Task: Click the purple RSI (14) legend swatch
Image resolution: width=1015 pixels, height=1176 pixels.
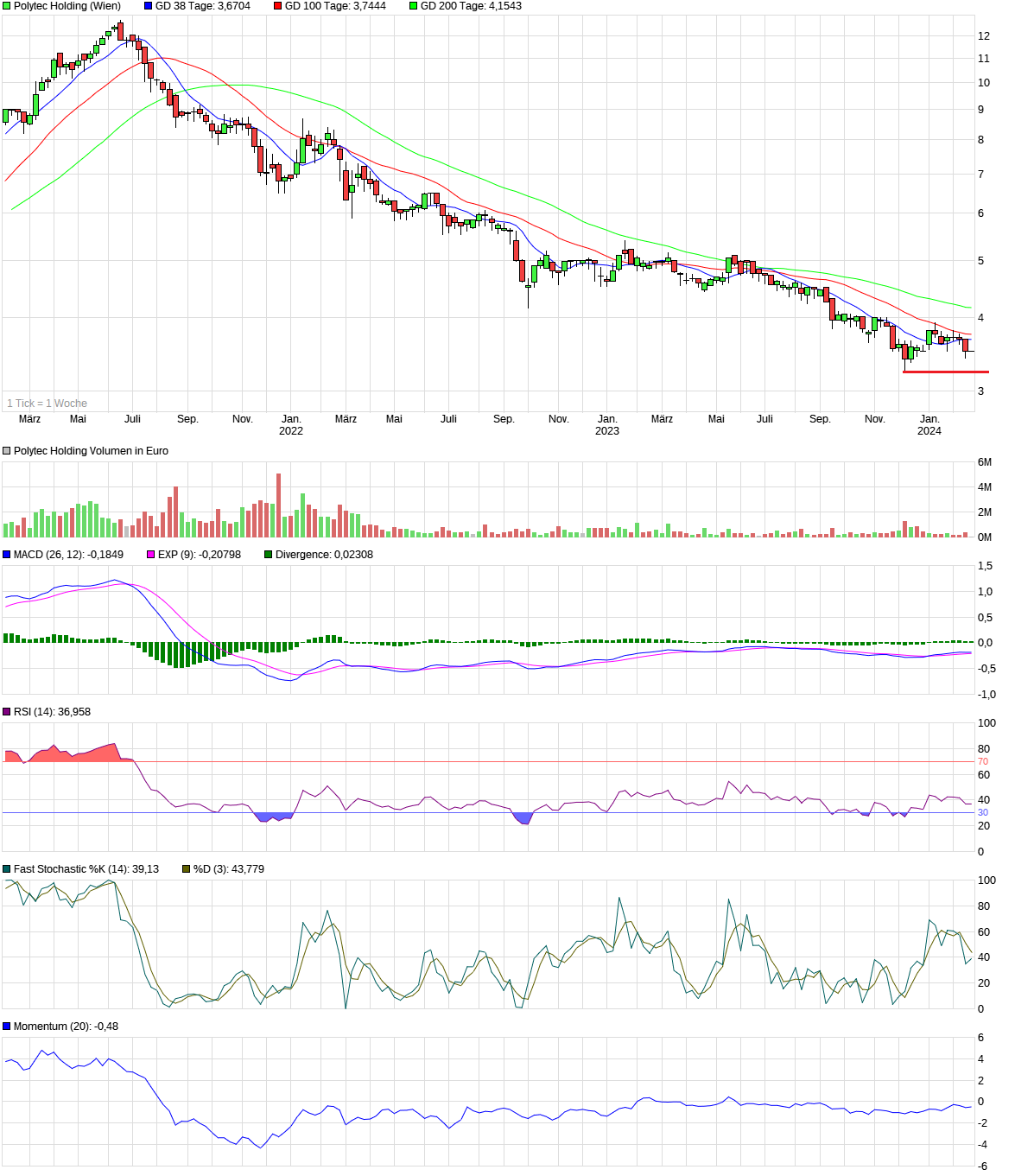Action: pos(7,712)
